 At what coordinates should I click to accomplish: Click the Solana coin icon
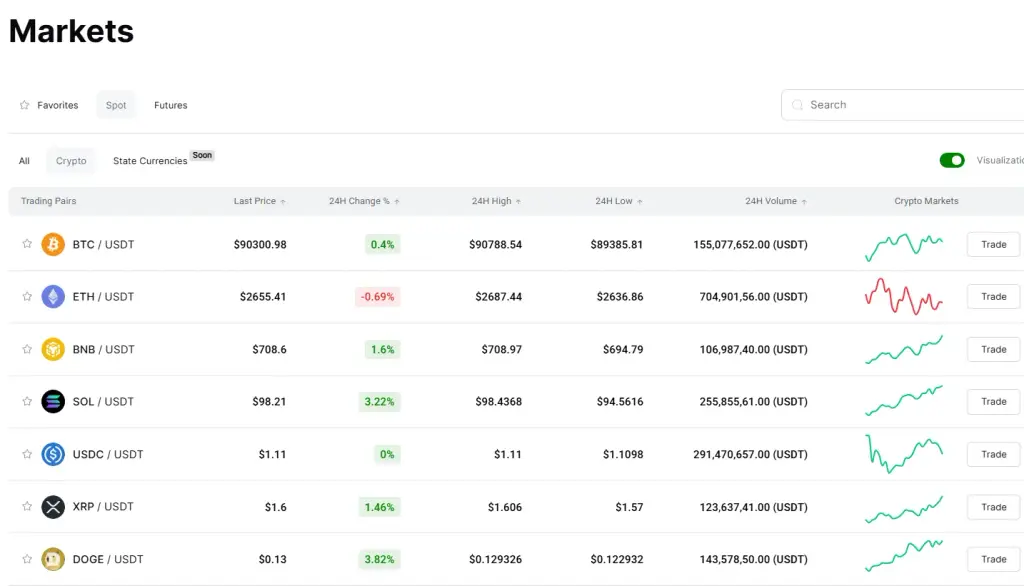[x=53, y=401]
